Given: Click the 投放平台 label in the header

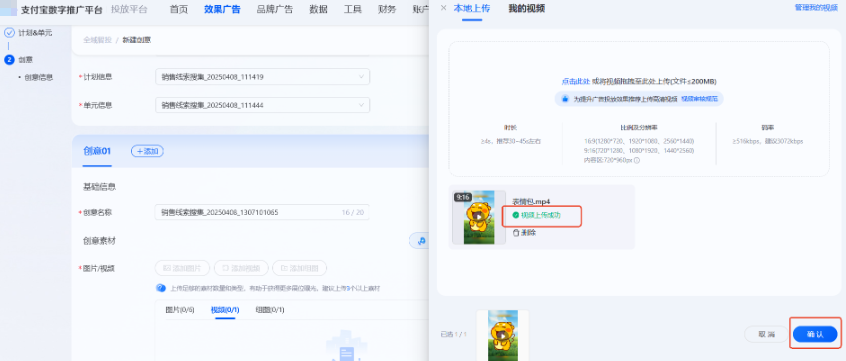Looking at the screenshot, I should (x=128, y=9).
